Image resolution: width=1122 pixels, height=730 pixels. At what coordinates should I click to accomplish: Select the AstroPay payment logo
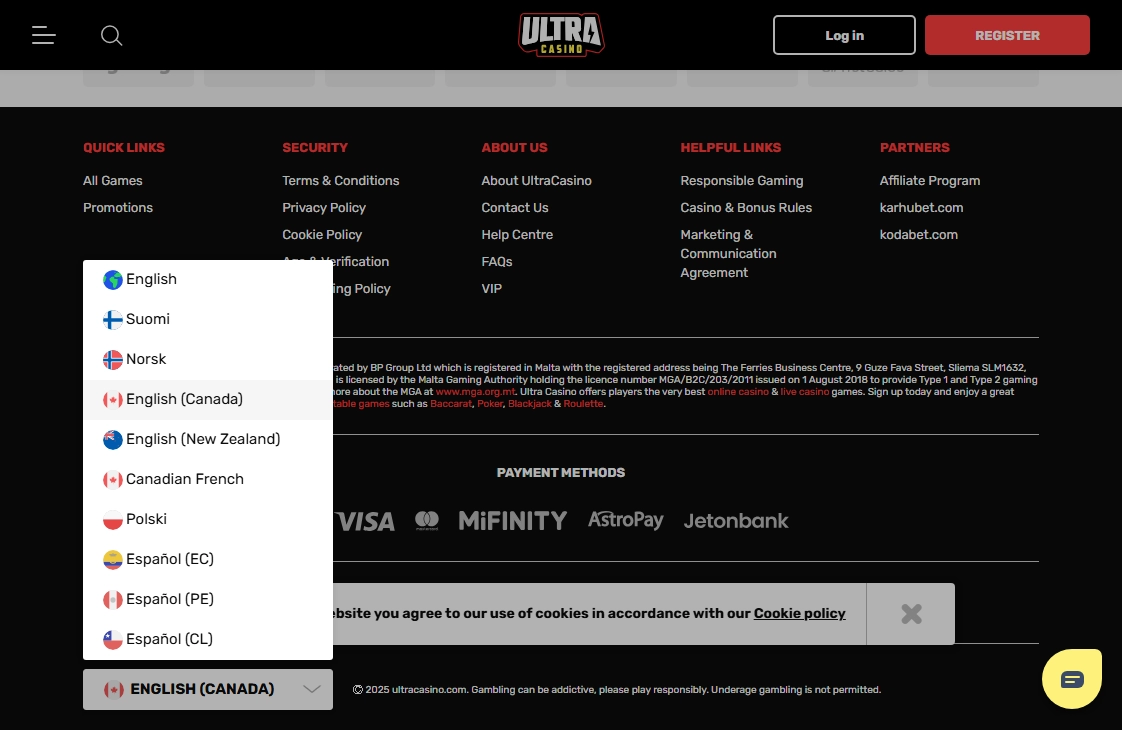point(625,520)
